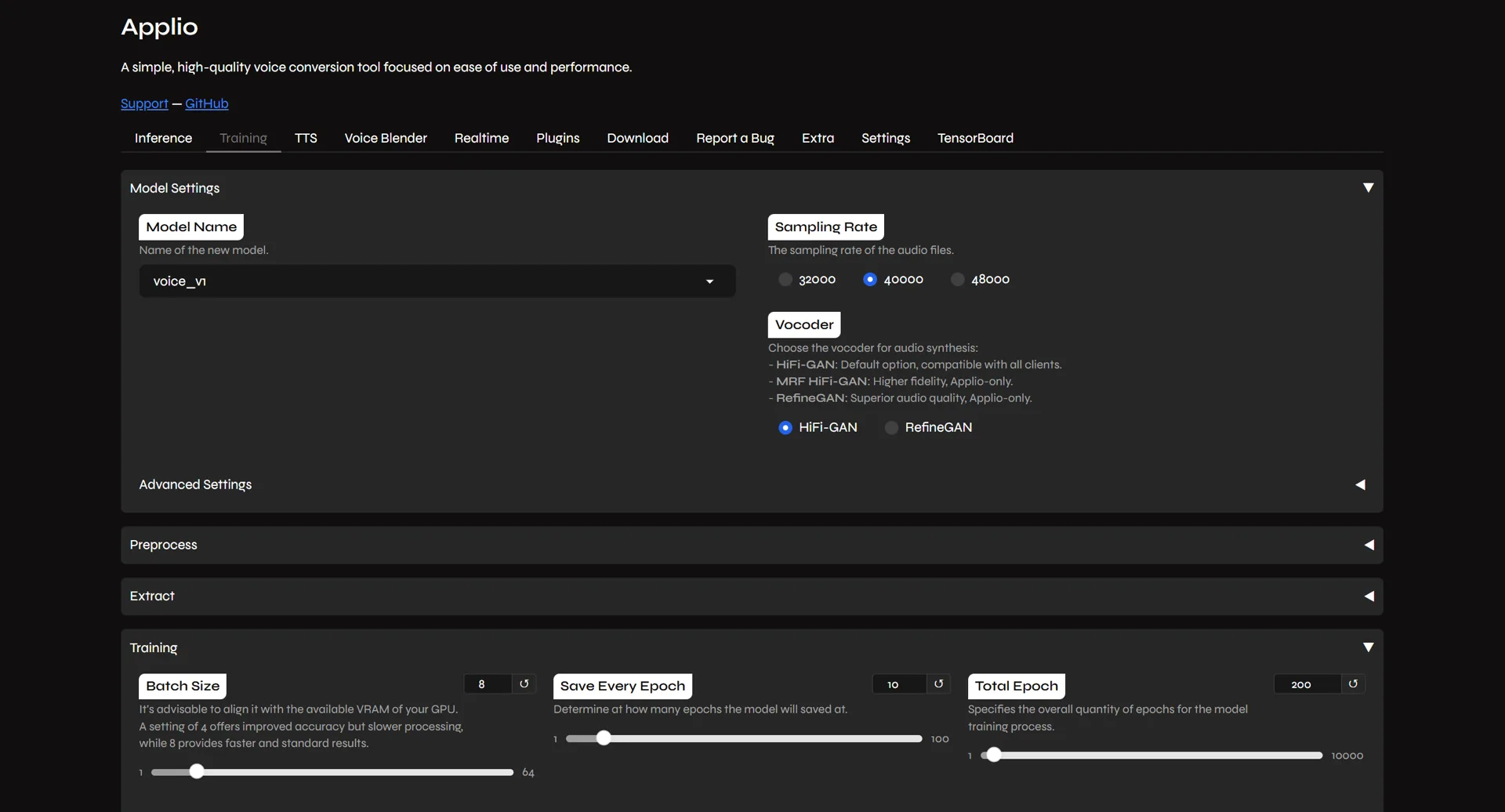
Task: Click the Applio title heading
Action: coord(159,27)
